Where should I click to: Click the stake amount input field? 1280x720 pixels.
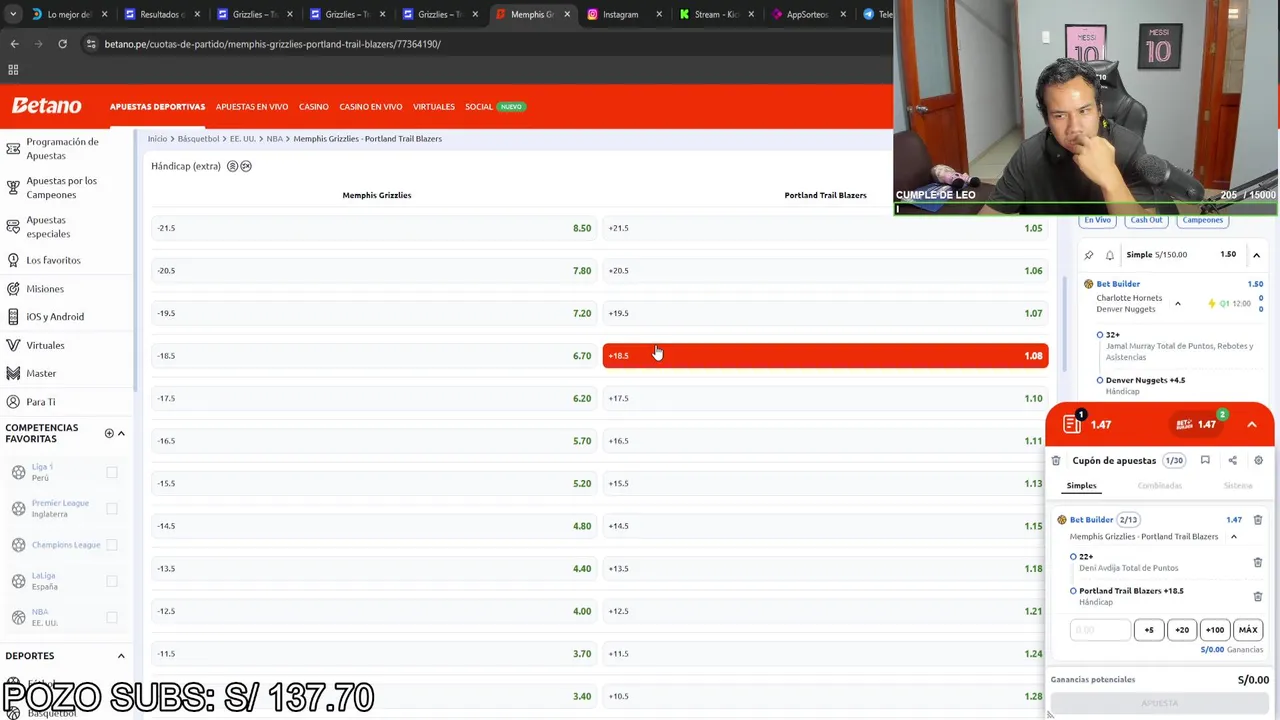click(1100, 630)
